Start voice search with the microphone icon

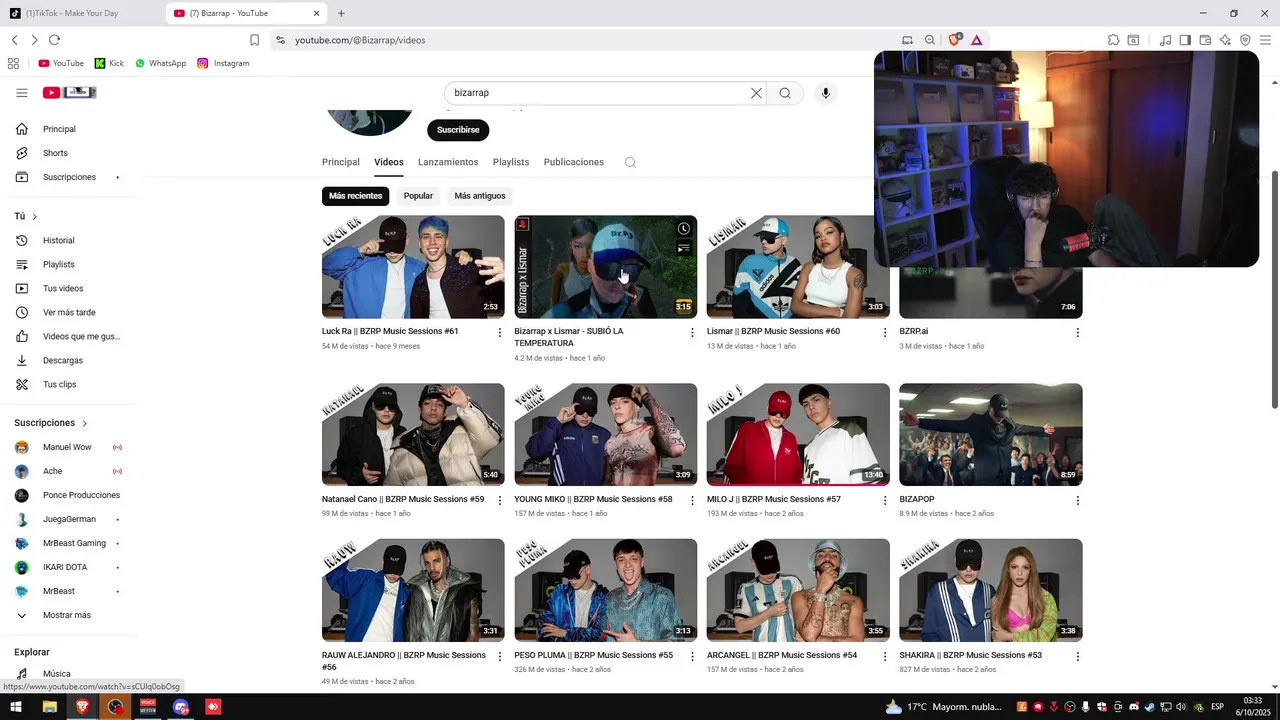pyautogui.click(x=825, y=93)
